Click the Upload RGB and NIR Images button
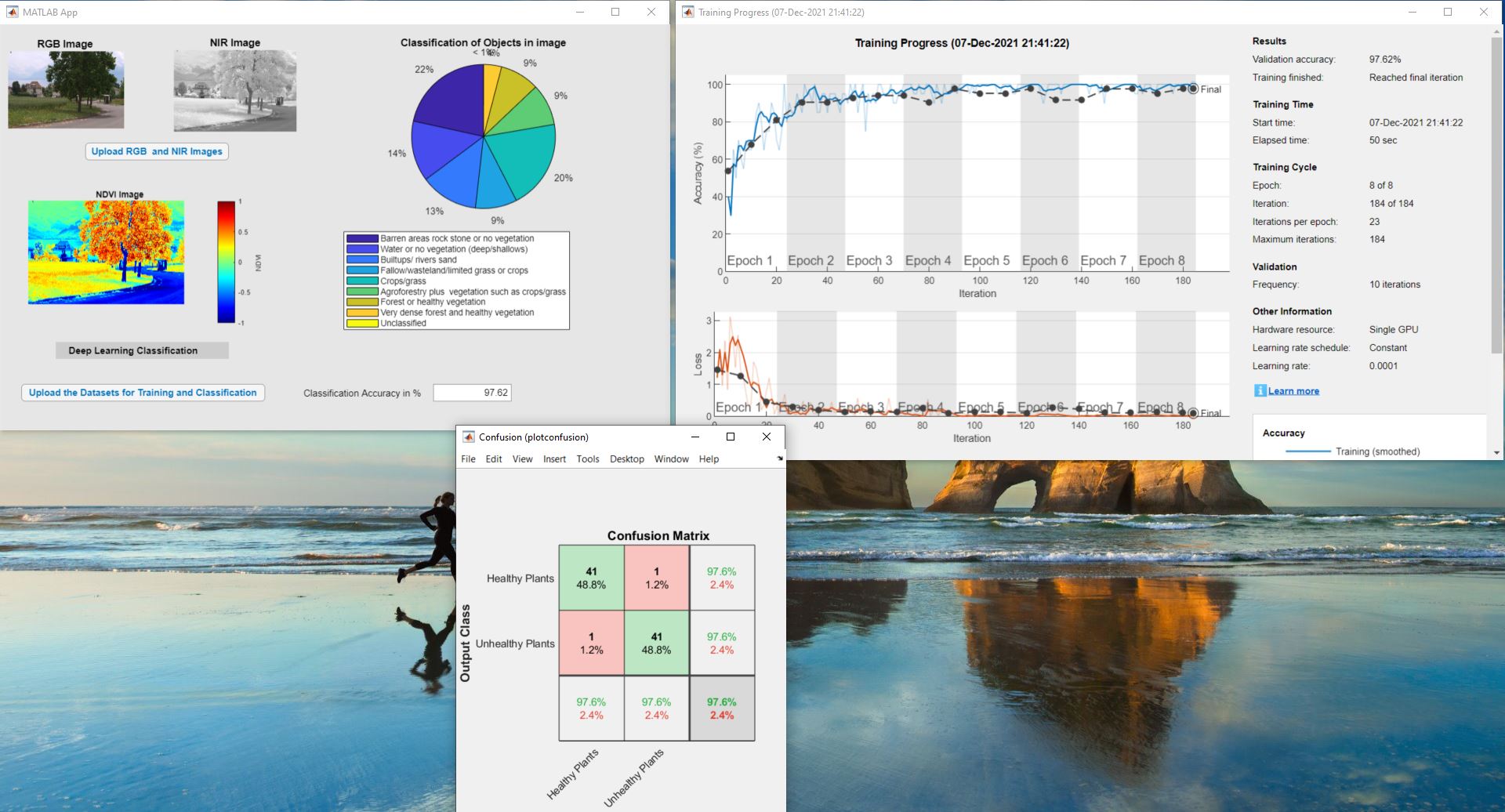 coord(156,150)
